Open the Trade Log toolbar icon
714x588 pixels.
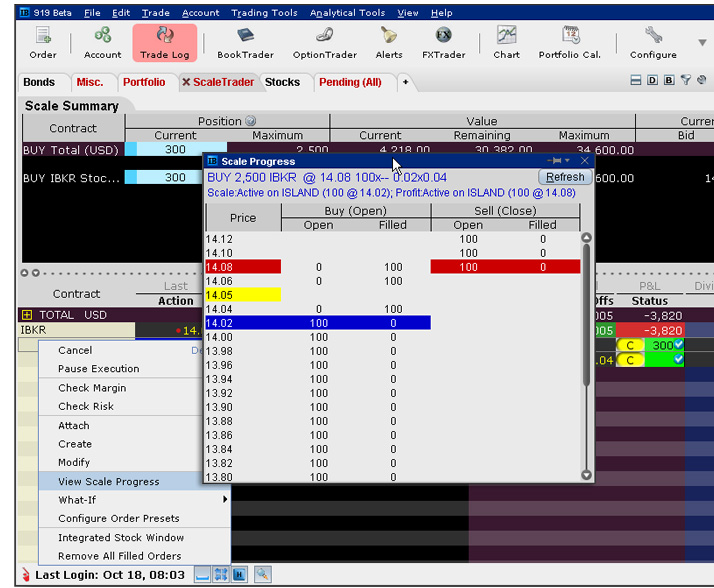(164, 43)
